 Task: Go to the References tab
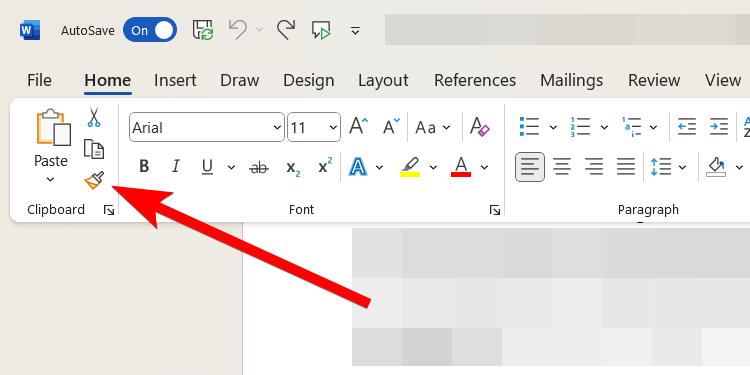click(x=475, y=80)
